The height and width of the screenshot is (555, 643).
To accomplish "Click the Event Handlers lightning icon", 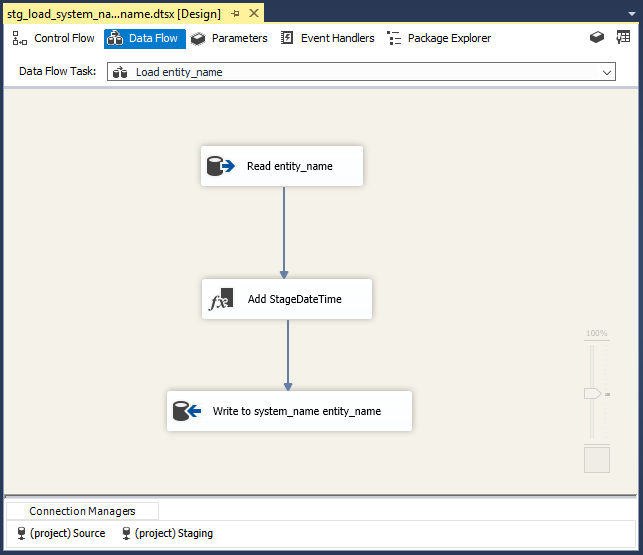I will coord(287,38).
